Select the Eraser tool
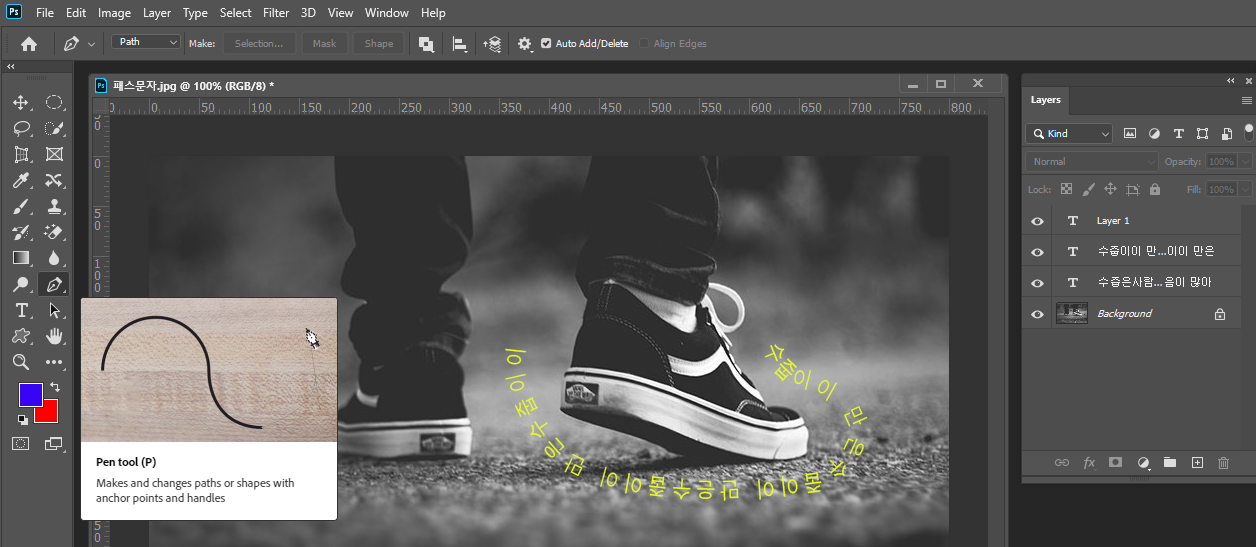Viewport: 1256px width, 547px height. point(54,232)
